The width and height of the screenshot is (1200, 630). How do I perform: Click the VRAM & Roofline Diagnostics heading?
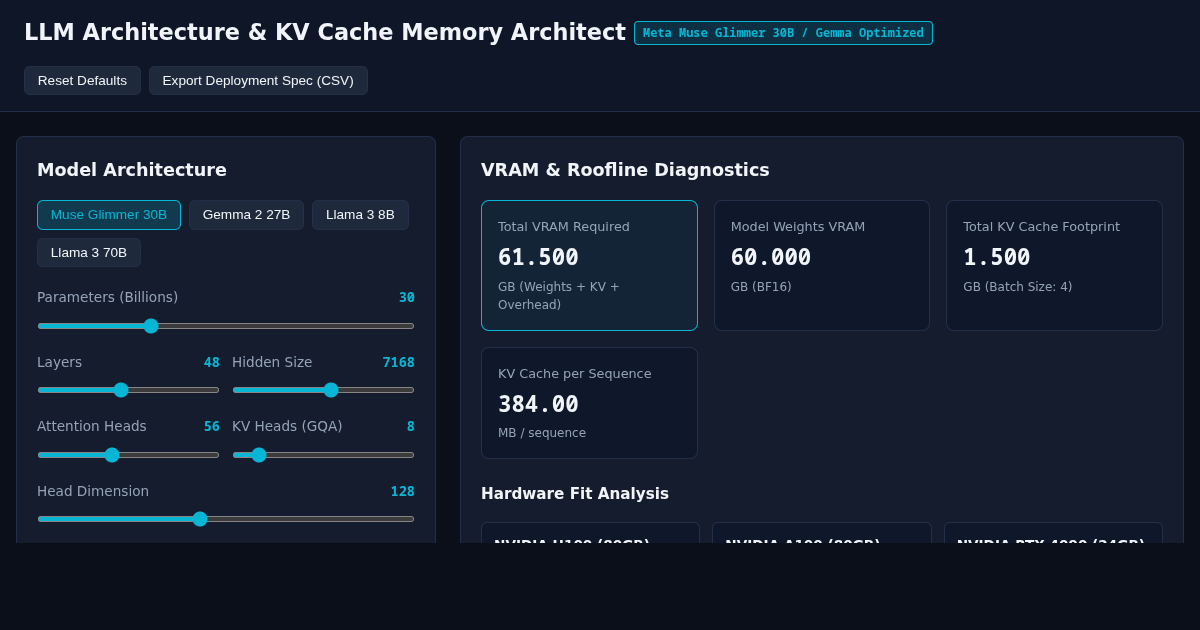625,170
